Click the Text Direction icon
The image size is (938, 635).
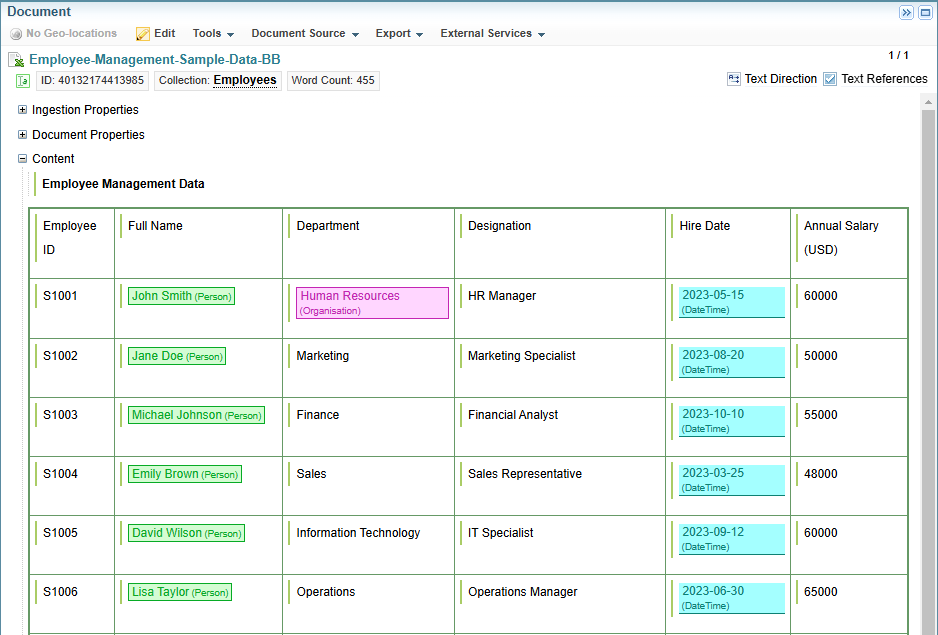coord(734,79)
